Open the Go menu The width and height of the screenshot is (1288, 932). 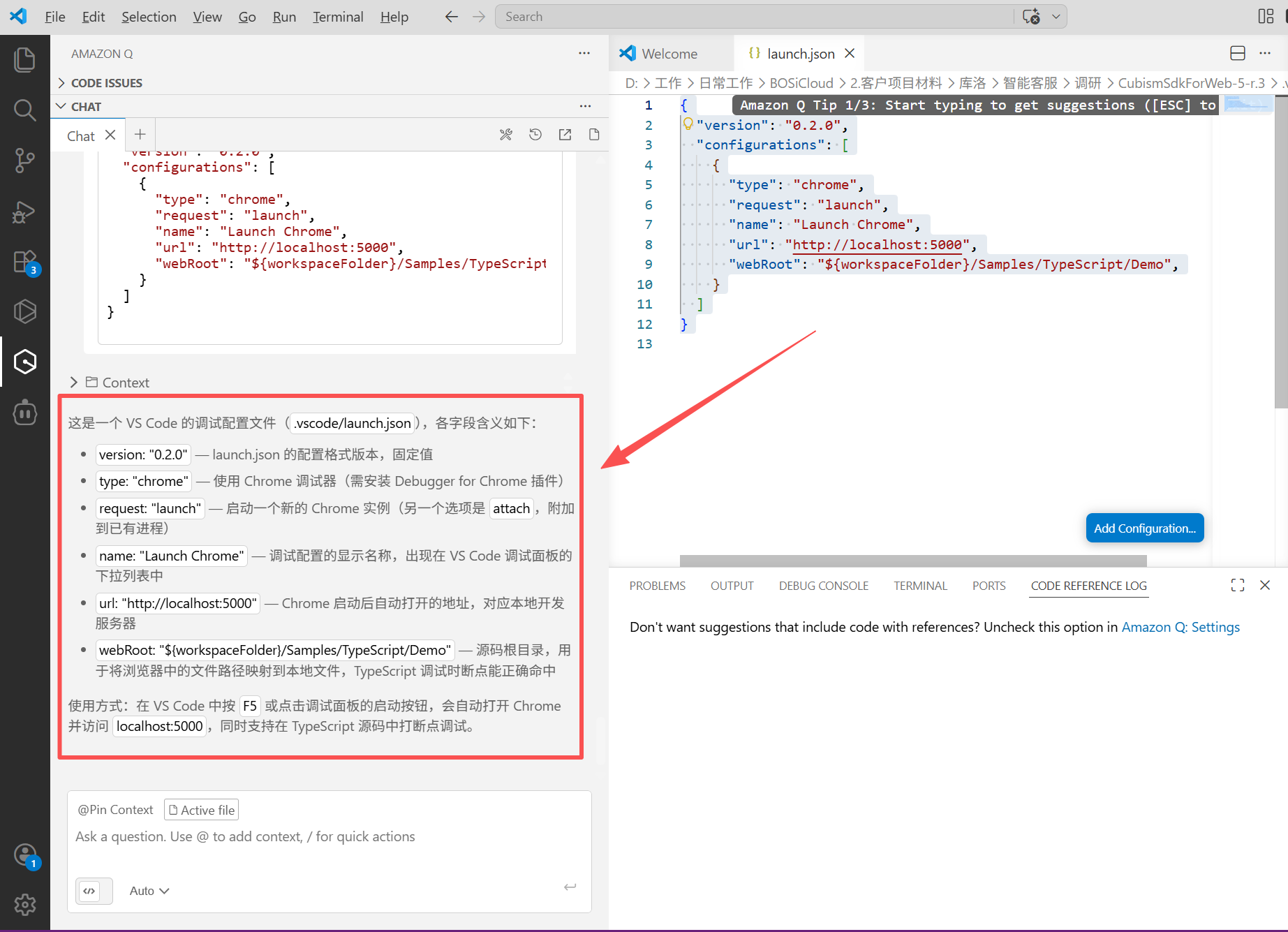247,17
